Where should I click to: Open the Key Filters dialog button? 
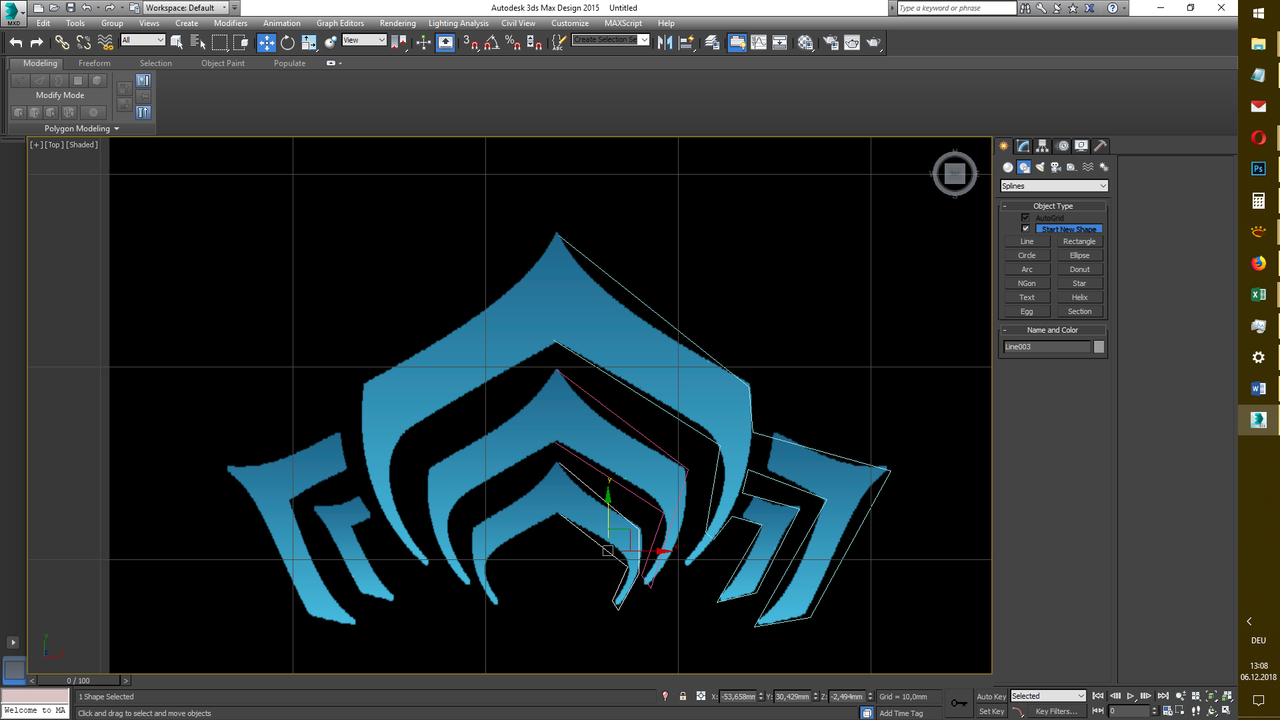click(x=1056, y=711)
